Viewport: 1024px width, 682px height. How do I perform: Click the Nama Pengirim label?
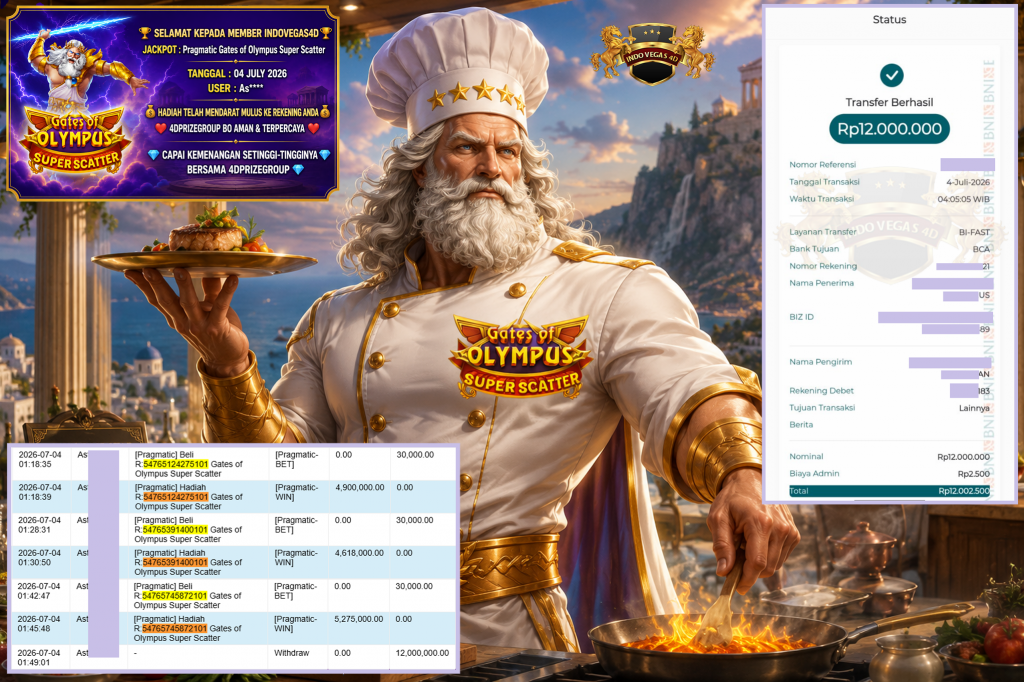820,361
